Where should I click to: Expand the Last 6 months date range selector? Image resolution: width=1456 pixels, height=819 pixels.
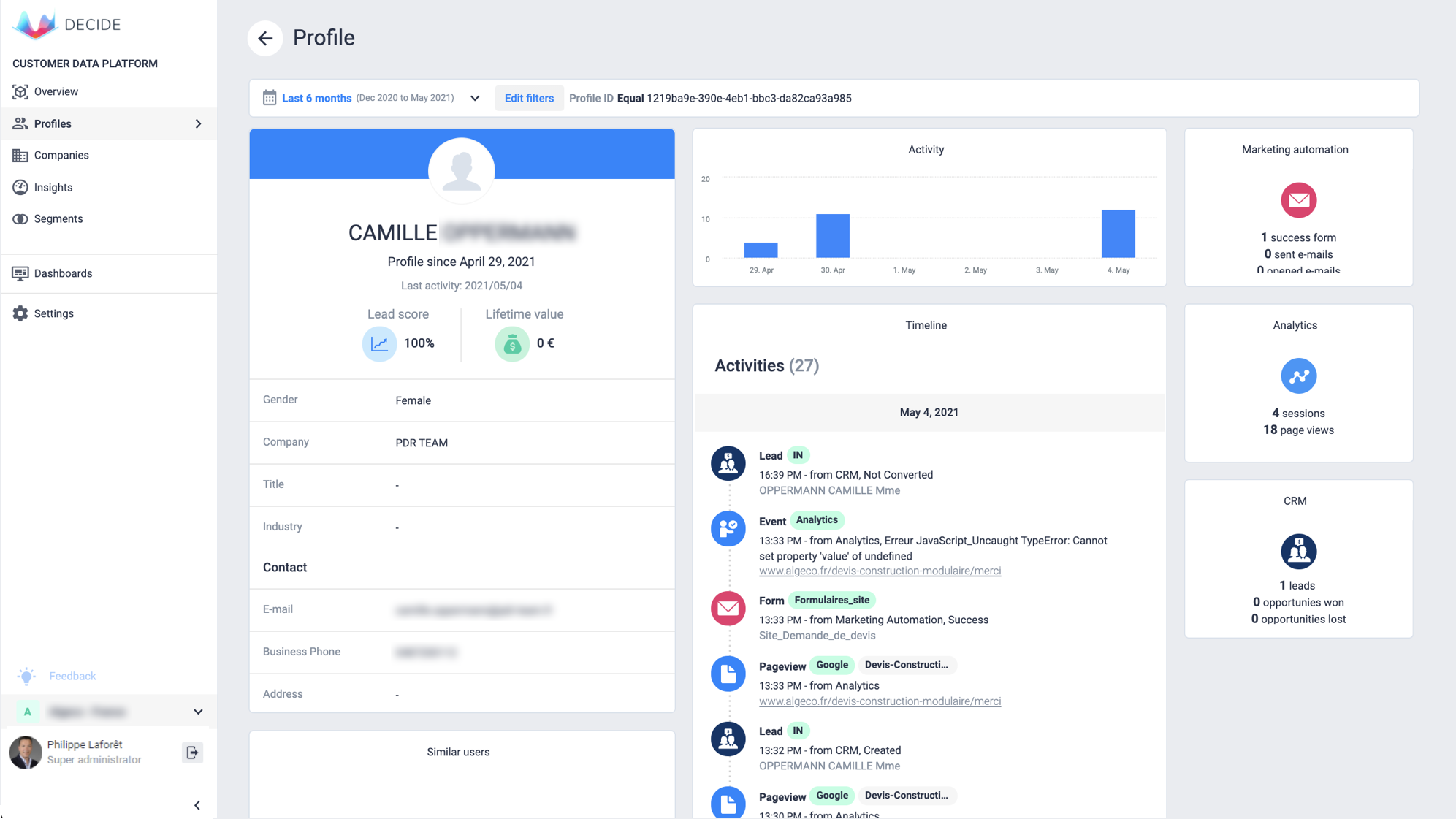tap(474, 98)
